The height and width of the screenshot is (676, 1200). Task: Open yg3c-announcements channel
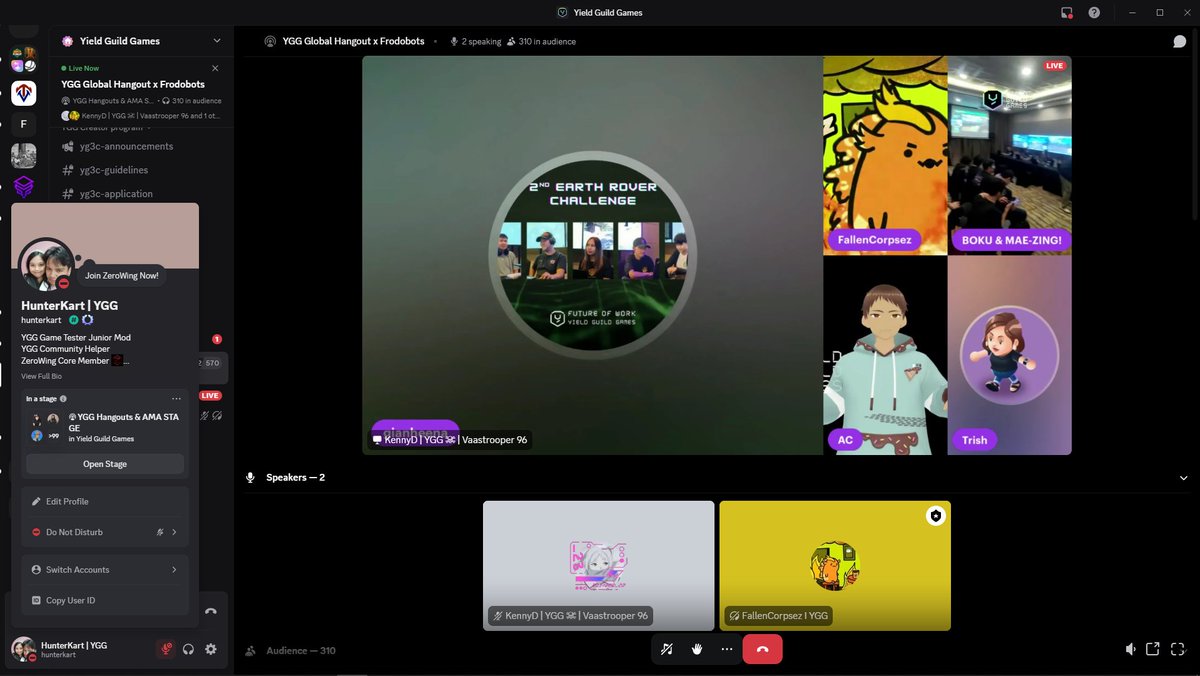[x=126, y=146]
